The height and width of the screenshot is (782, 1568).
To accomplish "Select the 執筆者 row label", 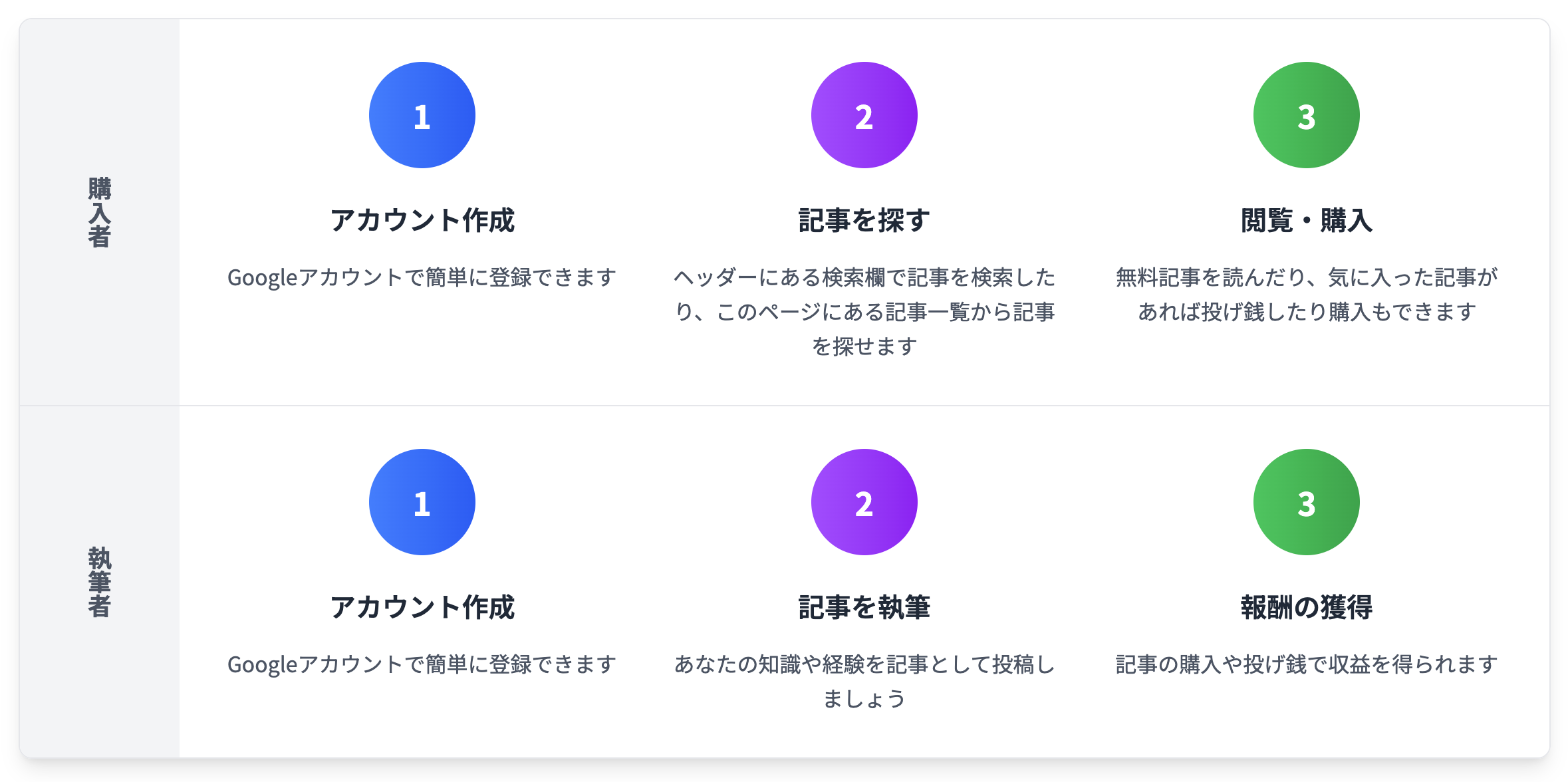I will (100, 582).
